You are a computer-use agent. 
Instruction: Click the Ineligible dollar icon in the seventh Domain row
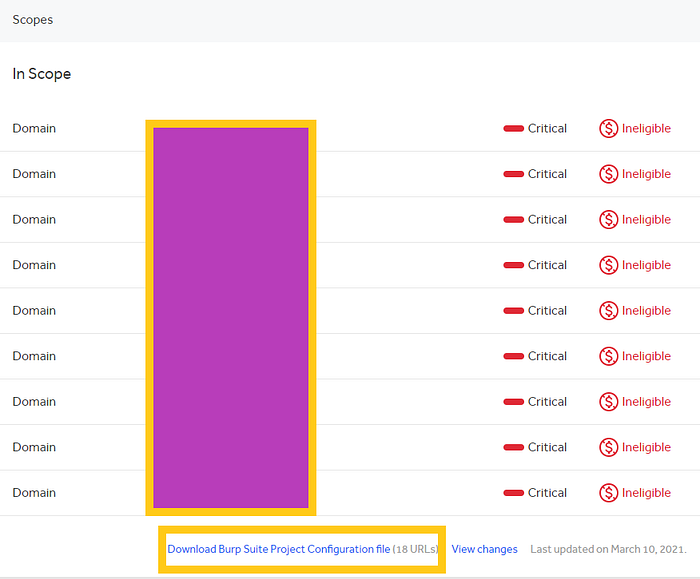pos(608,402)
